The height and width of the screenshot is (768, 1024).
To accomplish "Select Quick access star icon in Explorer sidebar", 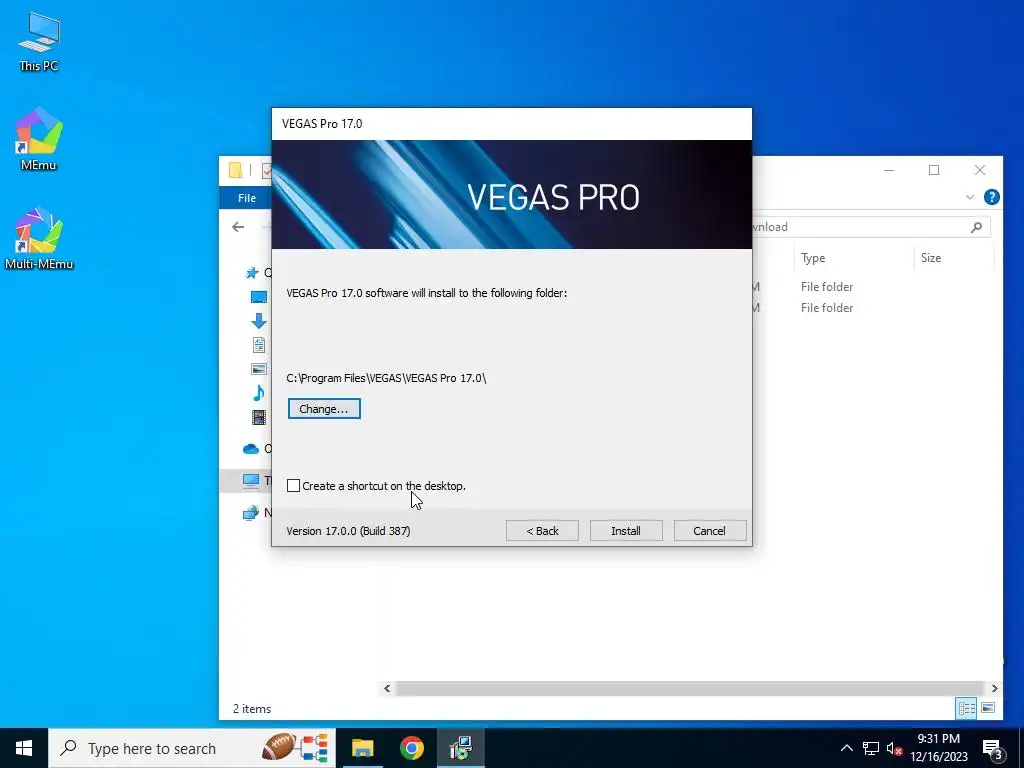I will [x=252, y=272].
